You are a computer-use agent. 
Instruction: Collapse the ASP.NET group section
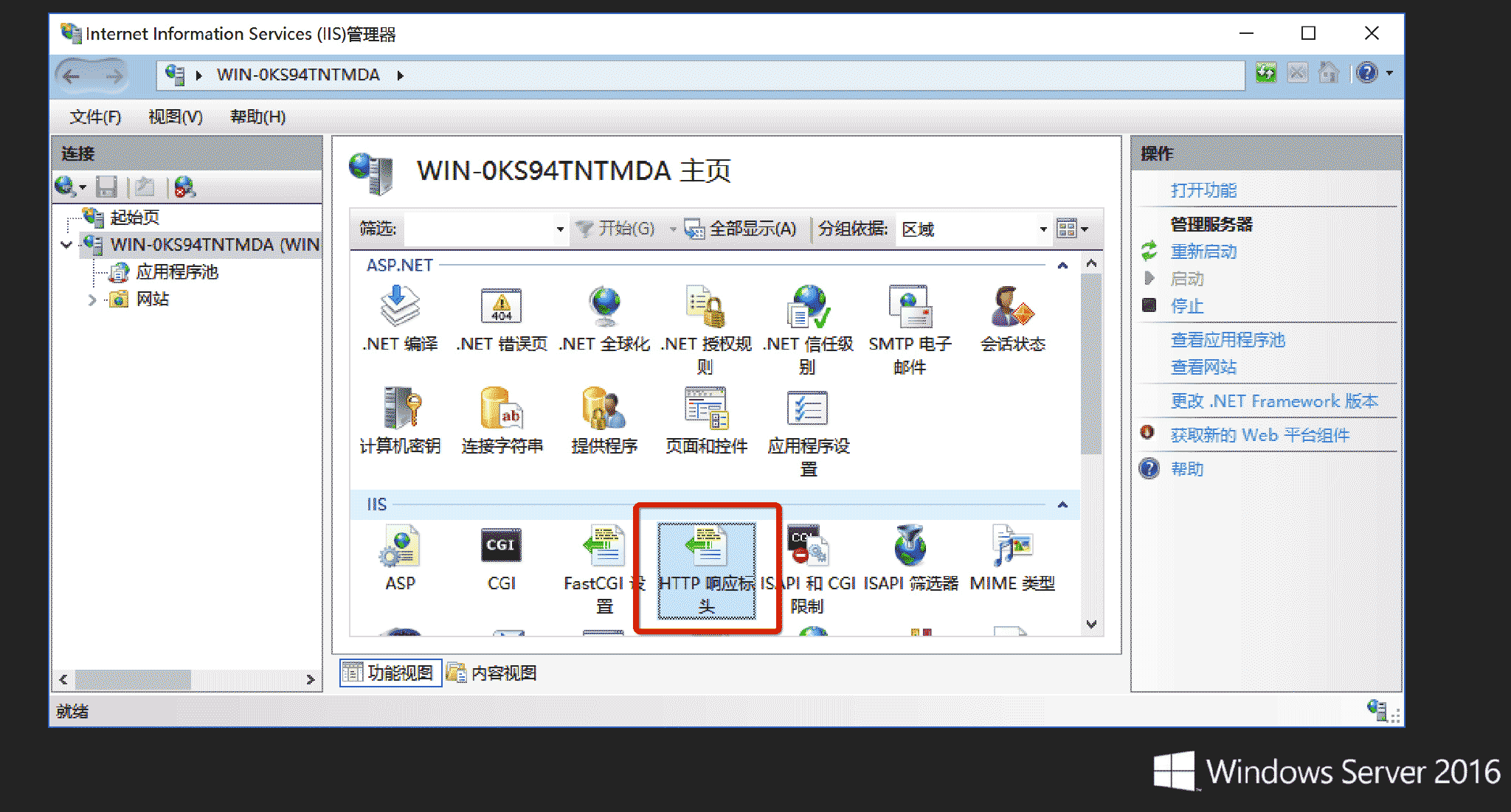[x=1062, y=266]
